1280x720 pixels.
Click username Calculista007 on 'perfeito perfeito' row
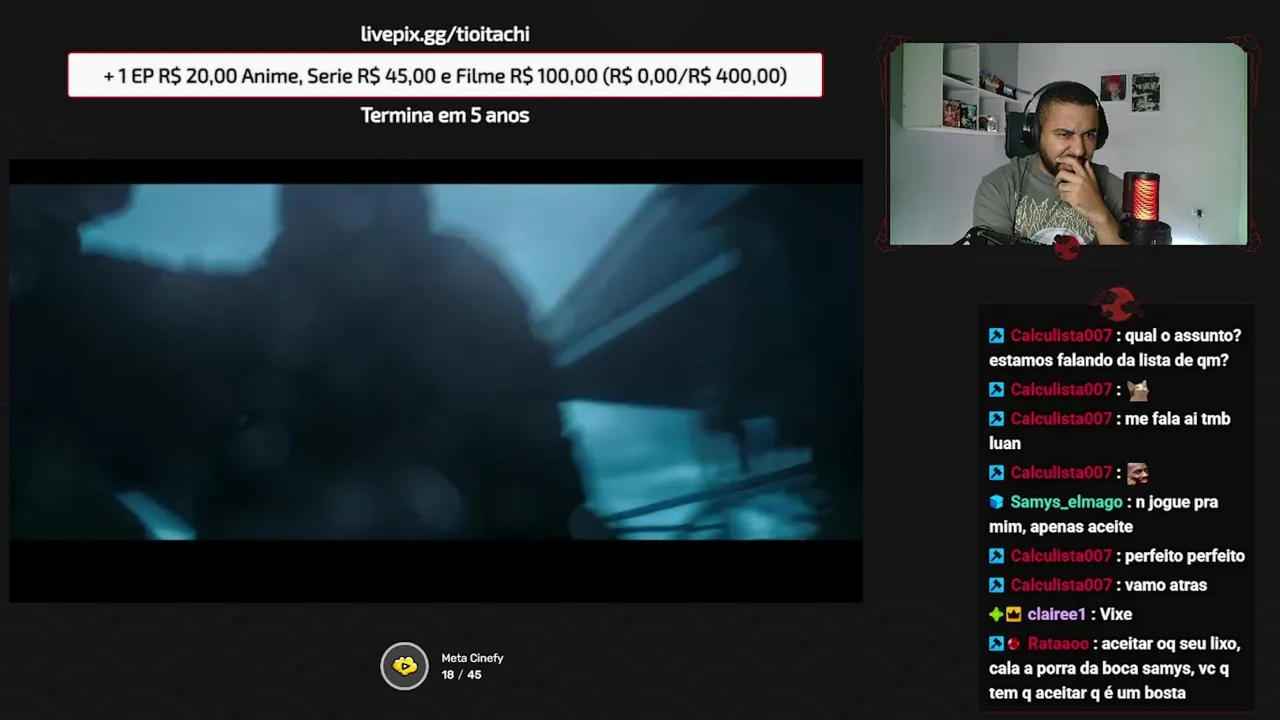(x=1061, y=556)
